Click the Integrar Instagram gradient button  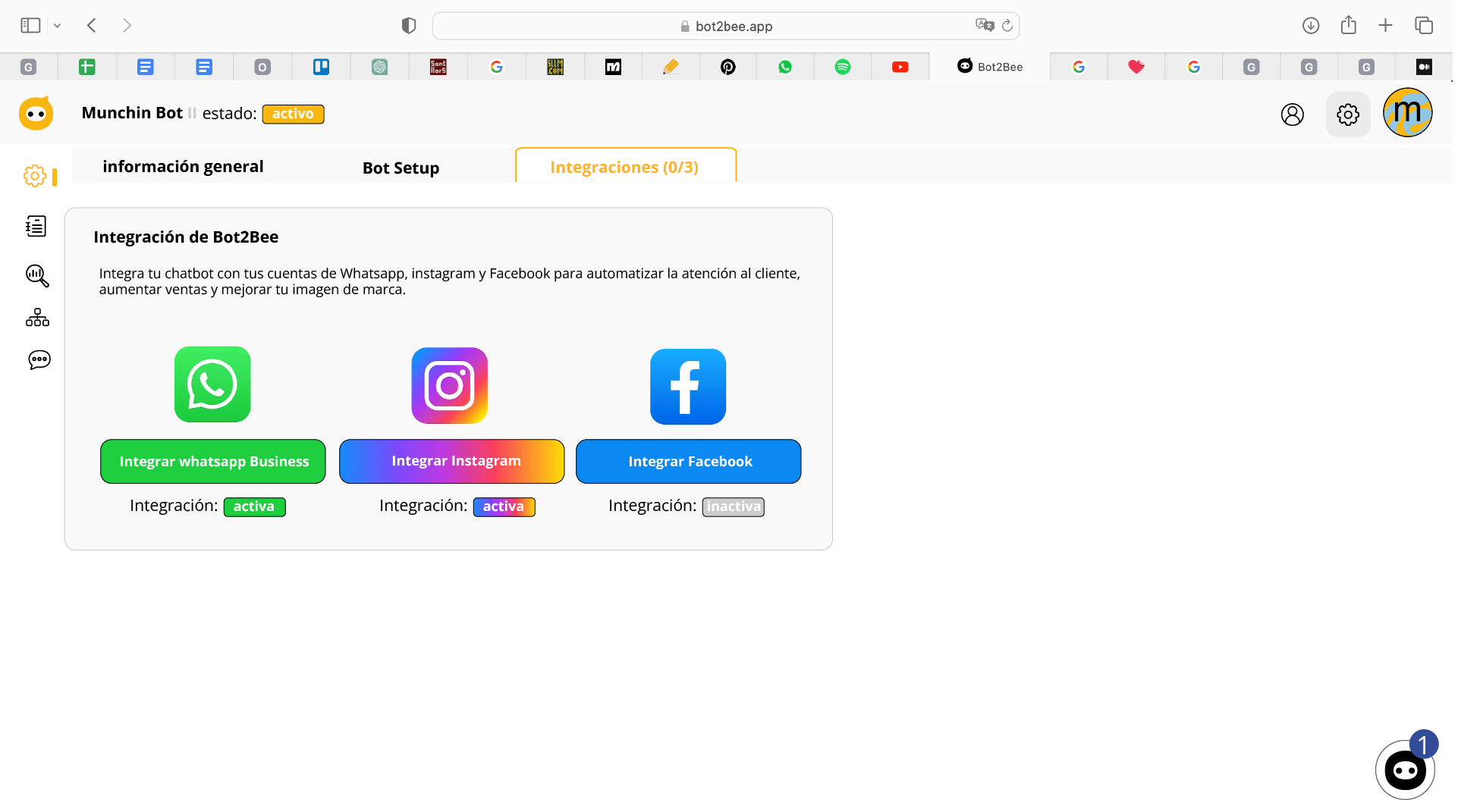click(x=451, y=461)
